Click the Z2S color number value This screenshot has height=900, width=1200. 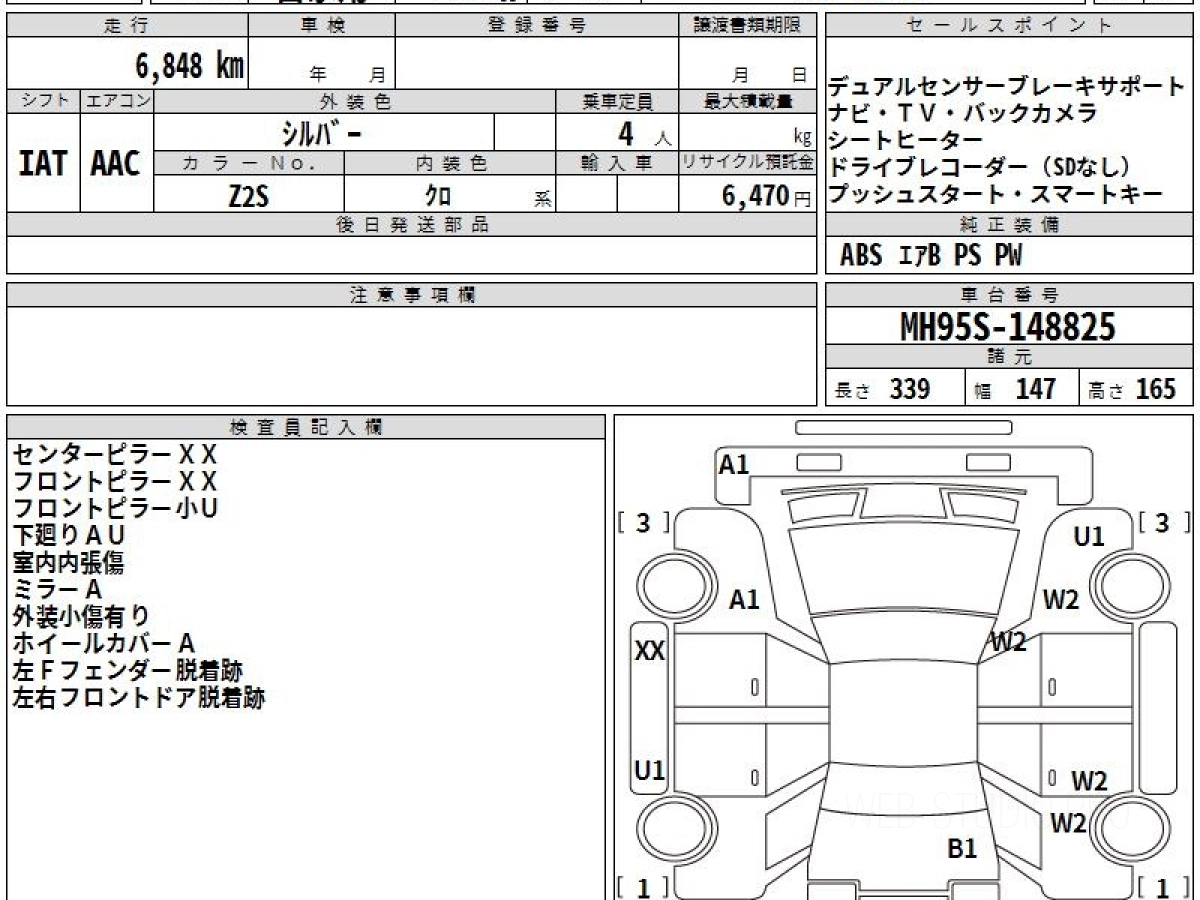pos(248,196)
